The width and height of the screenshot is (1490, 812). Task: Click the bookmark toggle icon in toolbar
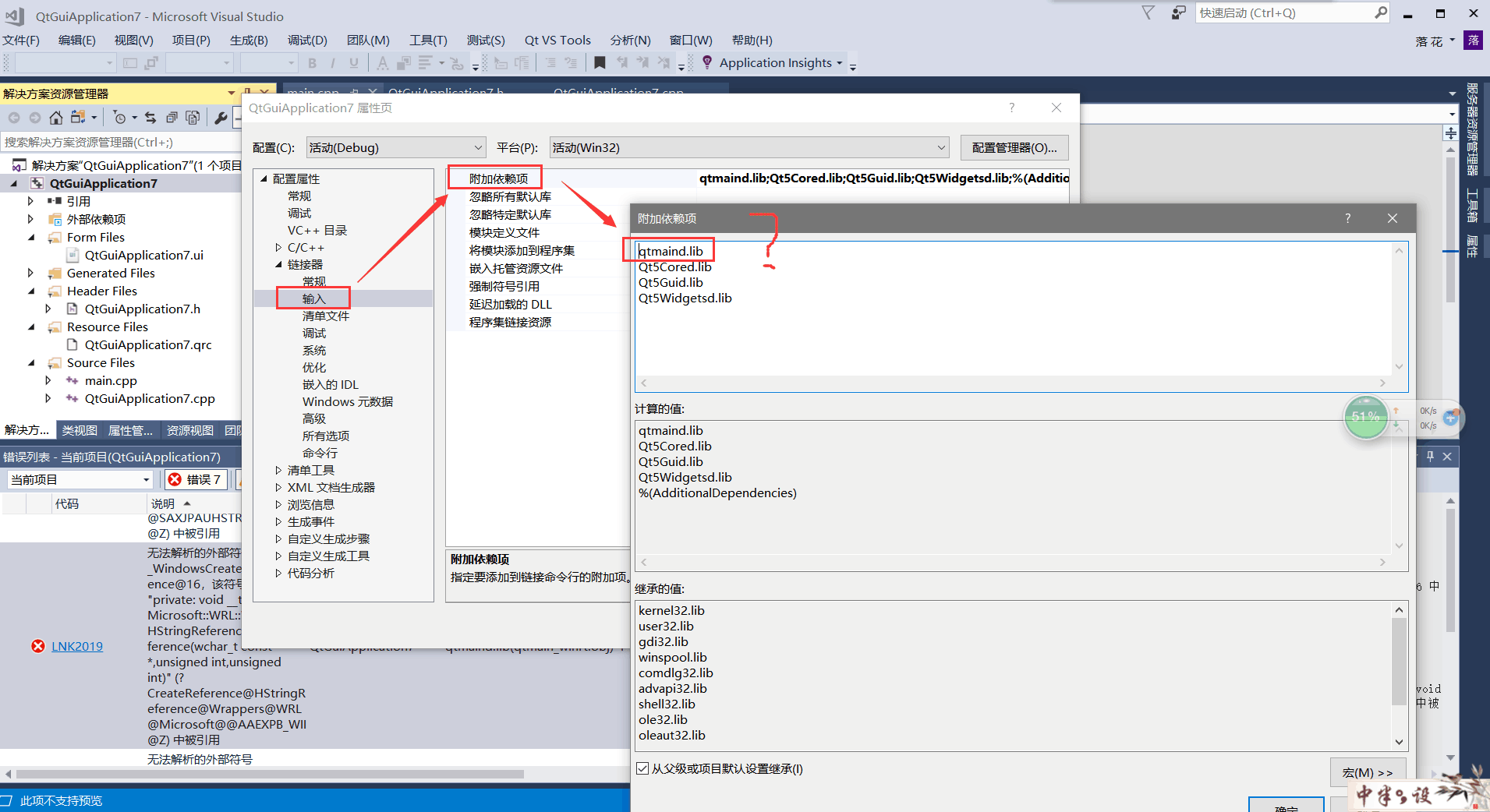pos(600,63)
